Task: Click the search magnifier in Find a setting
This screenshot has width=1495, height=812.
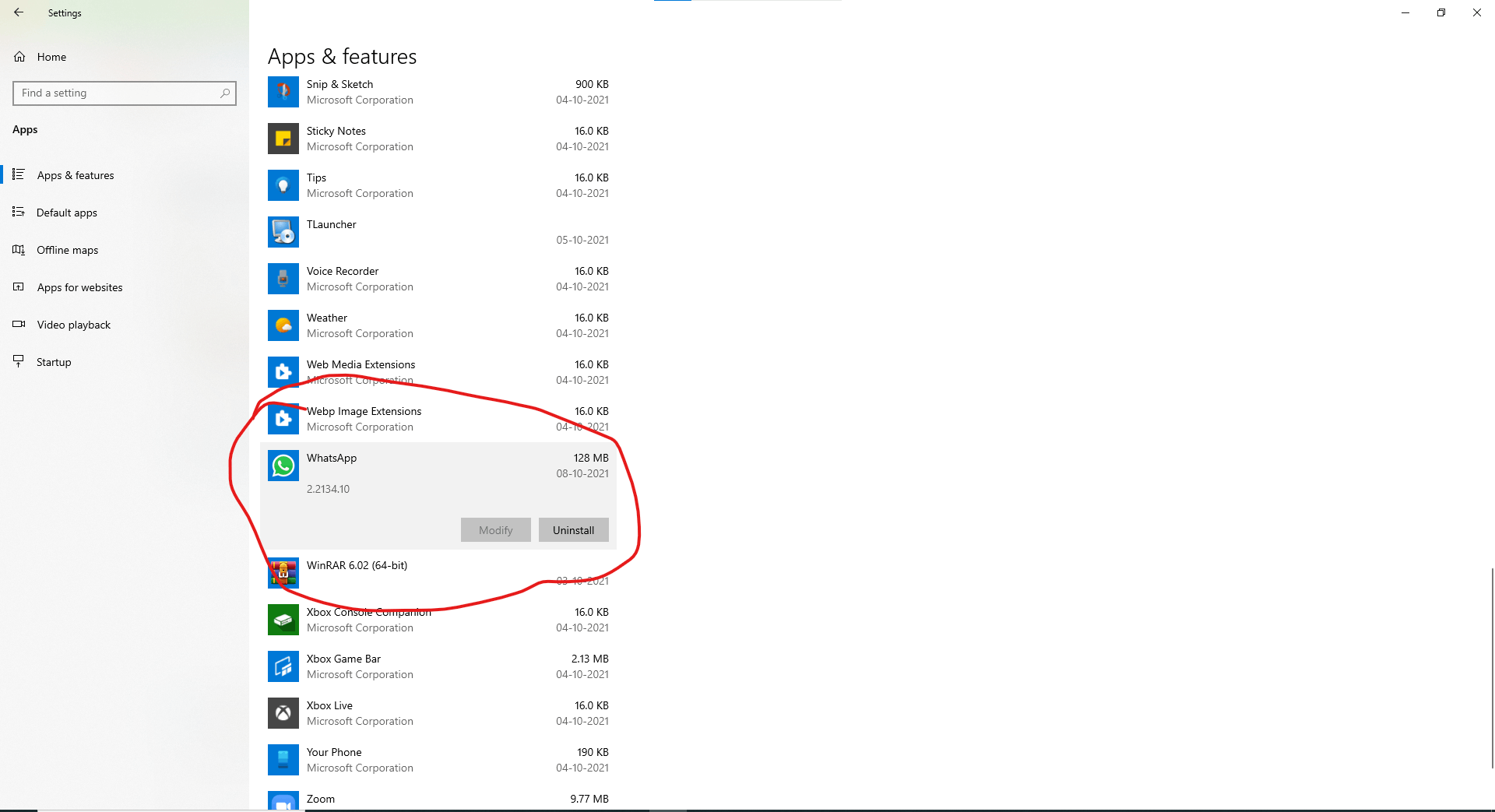Action: (x=225, y=93)
